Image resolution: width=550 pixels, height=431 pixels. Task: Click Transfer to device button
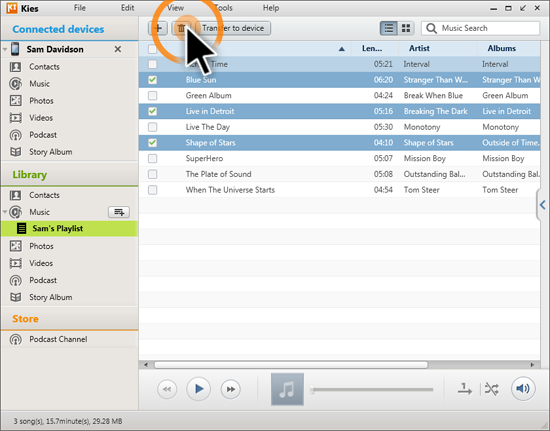[x=233, y=28]
